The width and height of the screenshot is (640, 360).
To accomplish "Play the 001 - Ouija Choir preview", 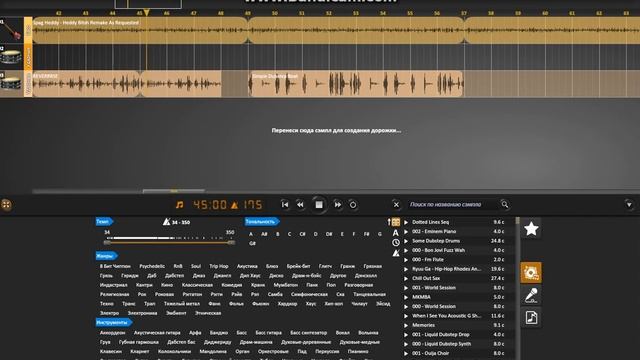I will coord(406,354).
